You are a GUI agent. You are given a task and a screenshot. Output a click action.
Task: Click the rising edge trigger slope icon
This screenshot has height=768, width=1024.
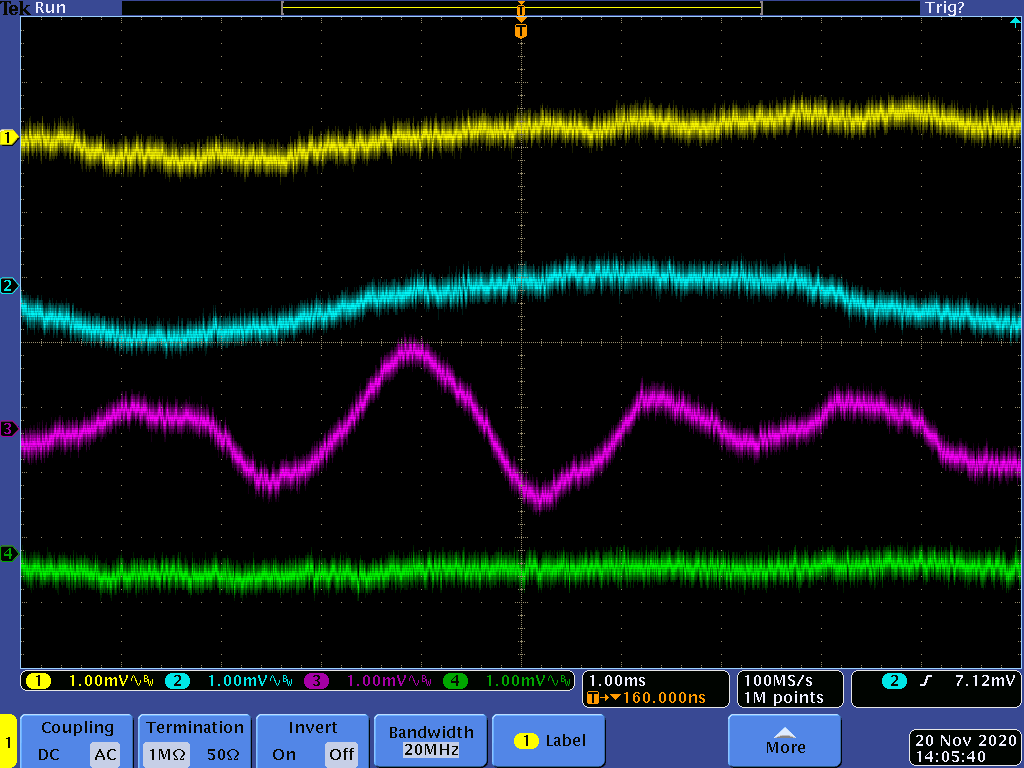coord(925,681)
